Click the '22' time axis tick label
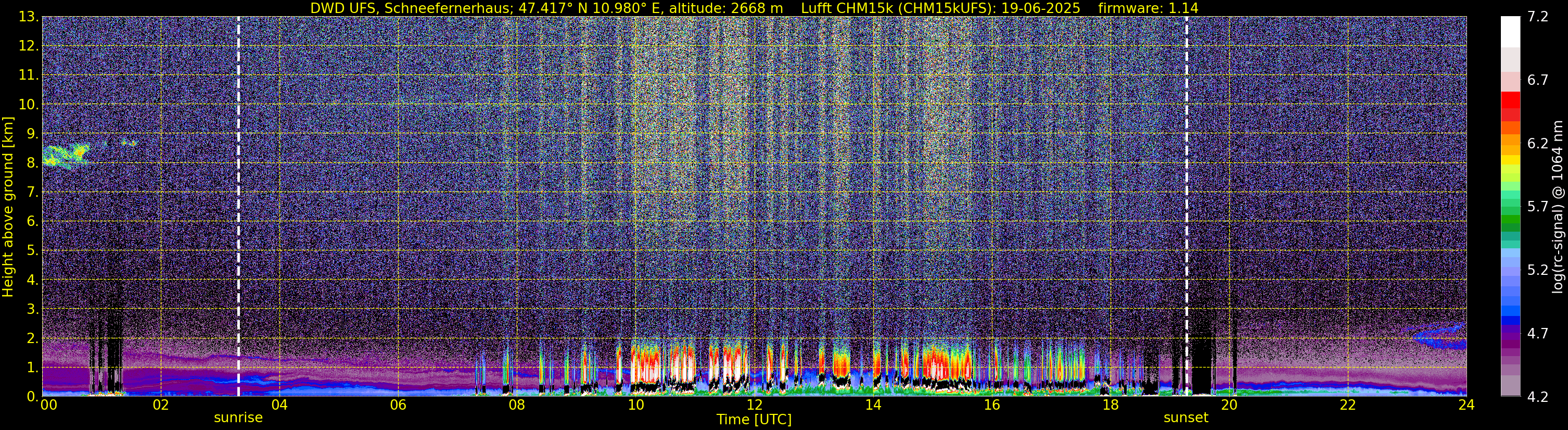1568x430 pixels. [x=1348, y=405]
